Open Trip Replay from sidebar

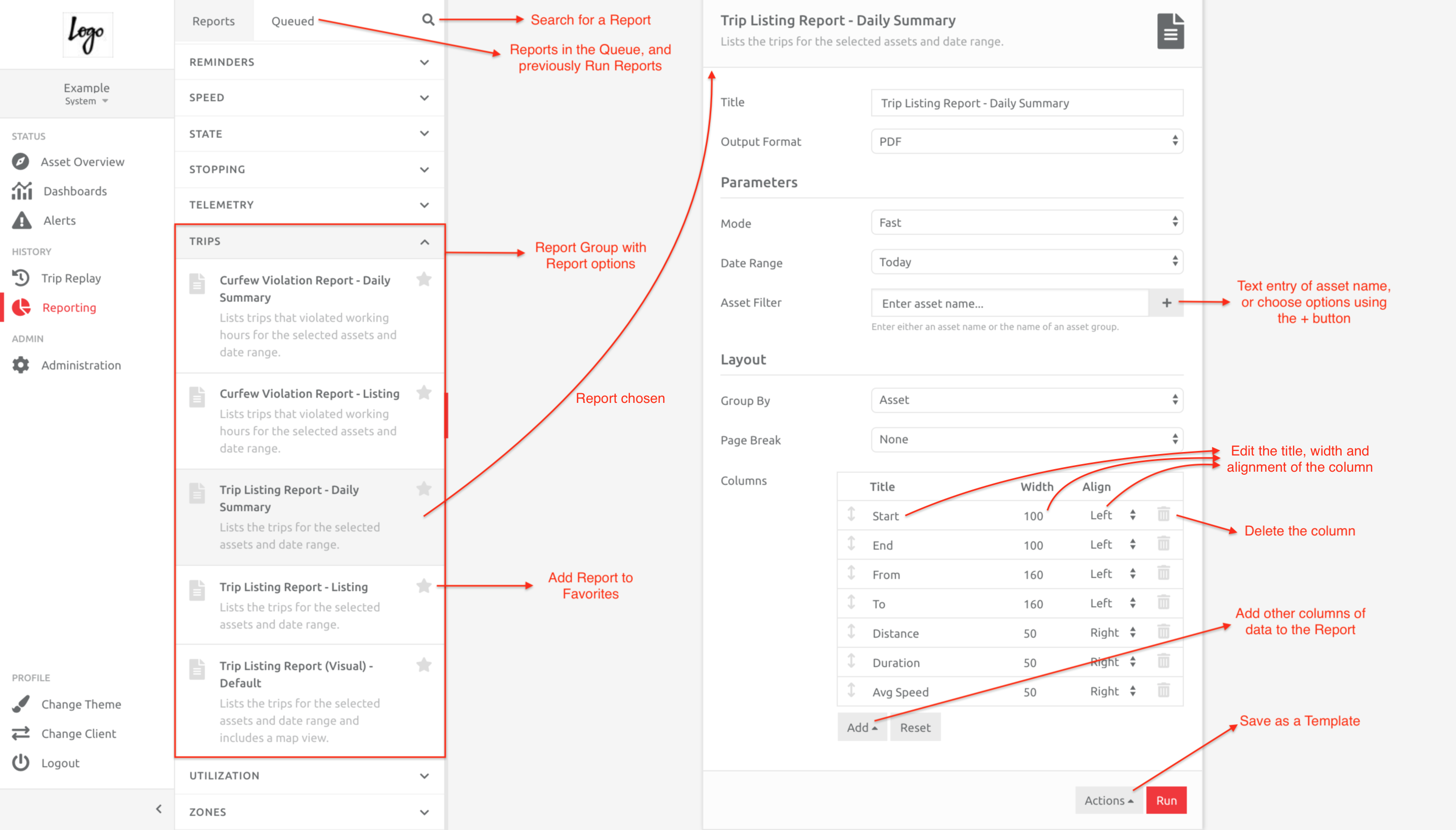coord(71,278)
